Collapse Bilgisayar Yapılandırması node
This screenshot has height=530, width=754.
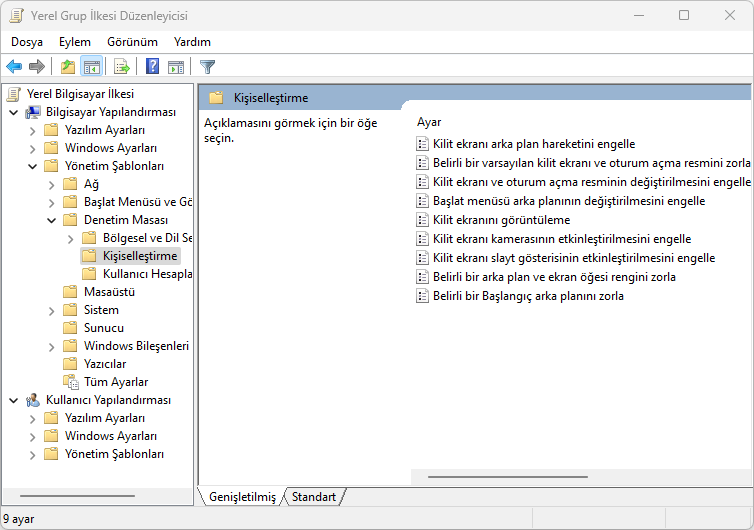14,113
